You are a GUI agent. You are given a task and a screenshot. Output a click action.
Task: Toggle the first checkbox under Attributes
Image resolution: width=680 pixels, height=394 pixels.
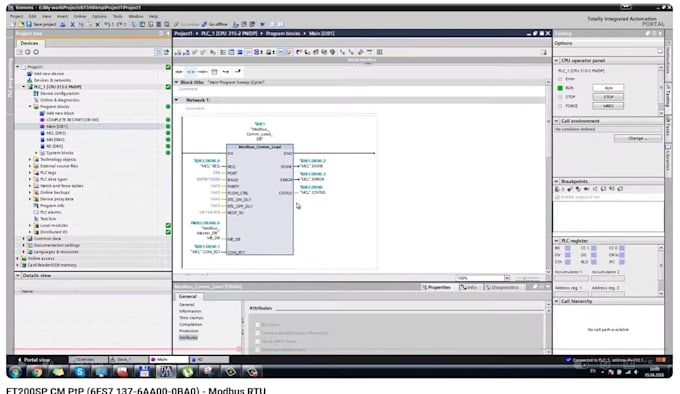(x=257, y=324)
